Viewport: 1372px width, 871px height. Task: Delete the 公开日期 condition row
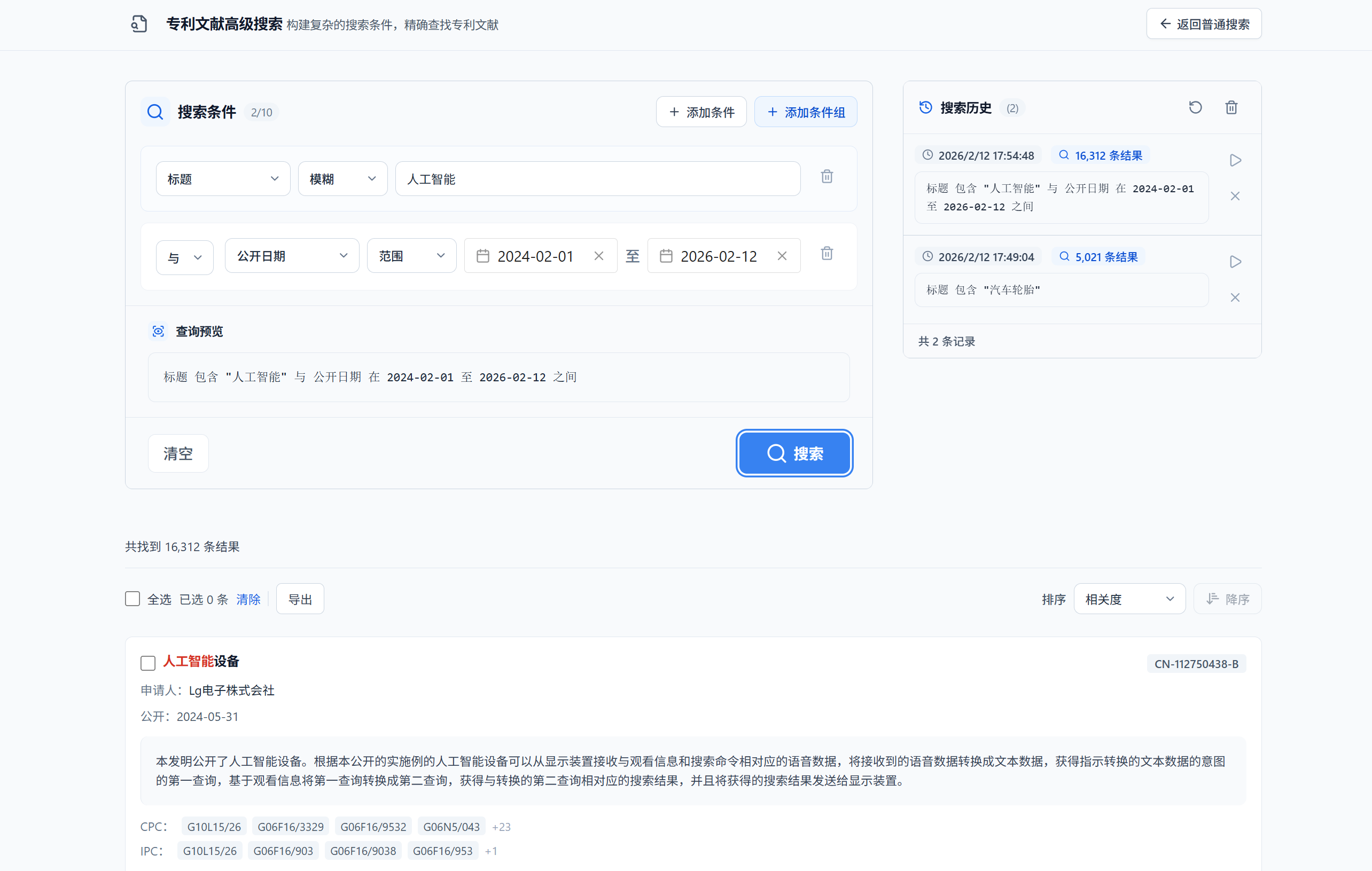tap(826, 254)
